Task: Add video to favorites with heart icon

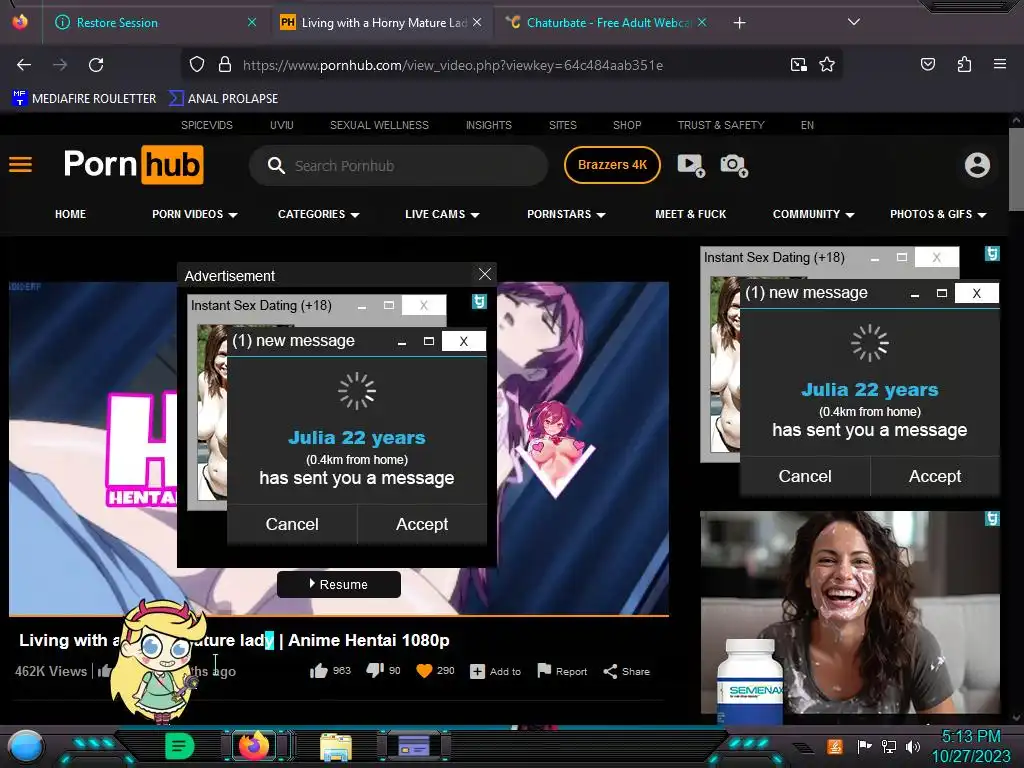Action: click(424, 671)
